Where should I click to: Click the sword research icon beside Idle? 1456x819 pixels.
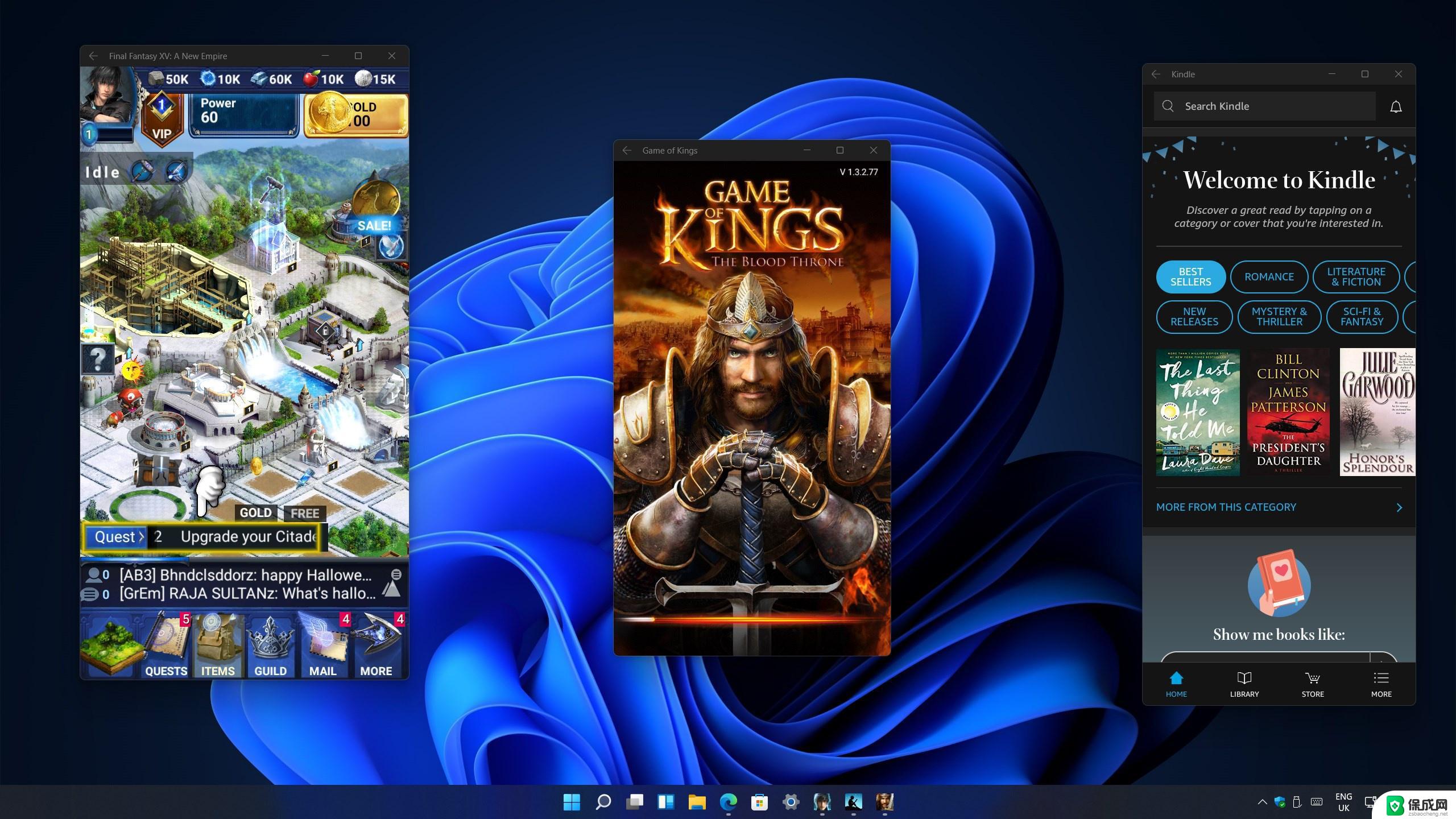(176, 171)
